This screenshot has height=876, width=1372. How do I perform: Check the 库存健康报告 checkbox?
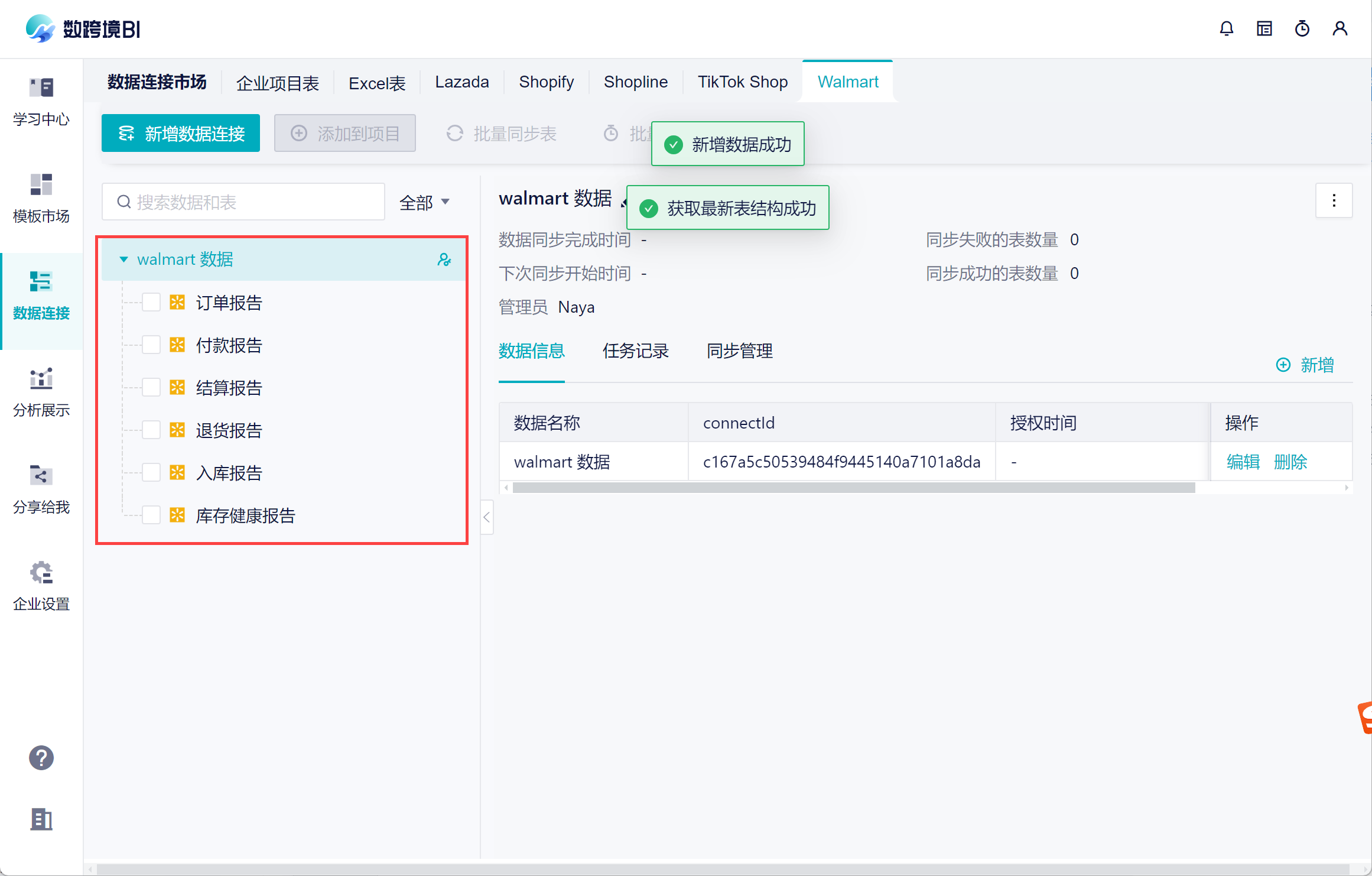(x=151, y=515)
